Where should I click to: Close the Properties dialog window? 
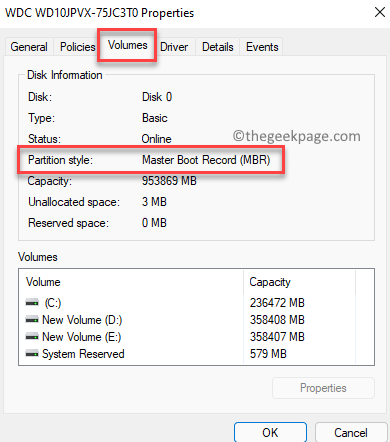coord(380,12)
